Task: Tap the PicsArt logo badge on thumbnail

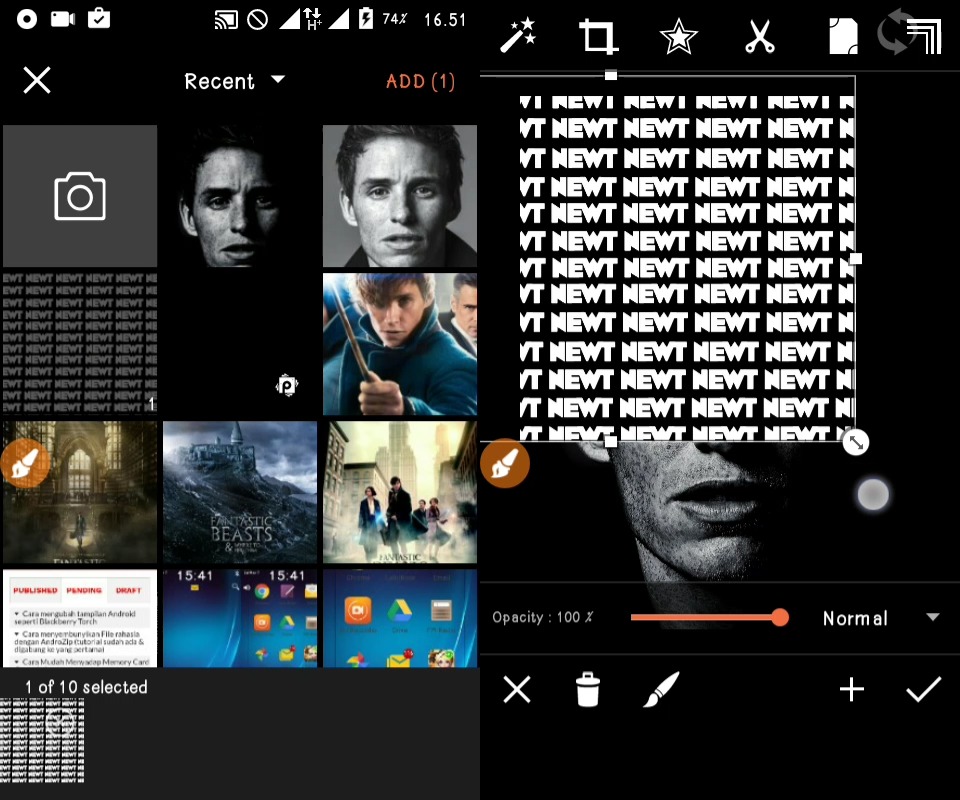Action: coord(287,386)
